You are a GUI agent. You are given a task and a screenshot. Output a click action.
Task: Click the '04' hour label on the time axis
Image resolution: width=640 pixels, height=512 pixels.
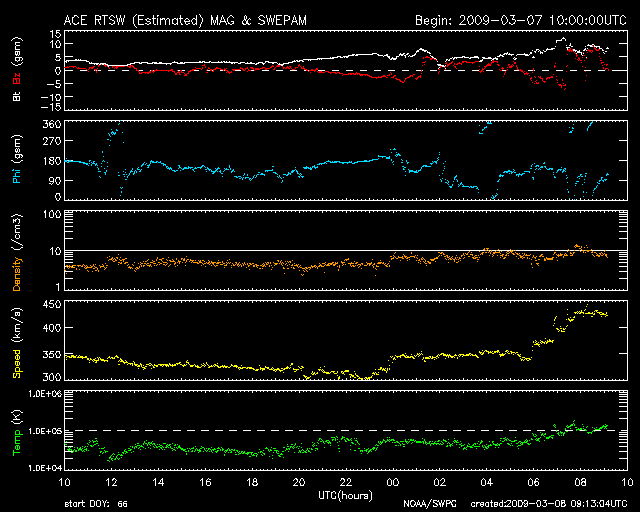pyautogui.click(x=487, y=483)
